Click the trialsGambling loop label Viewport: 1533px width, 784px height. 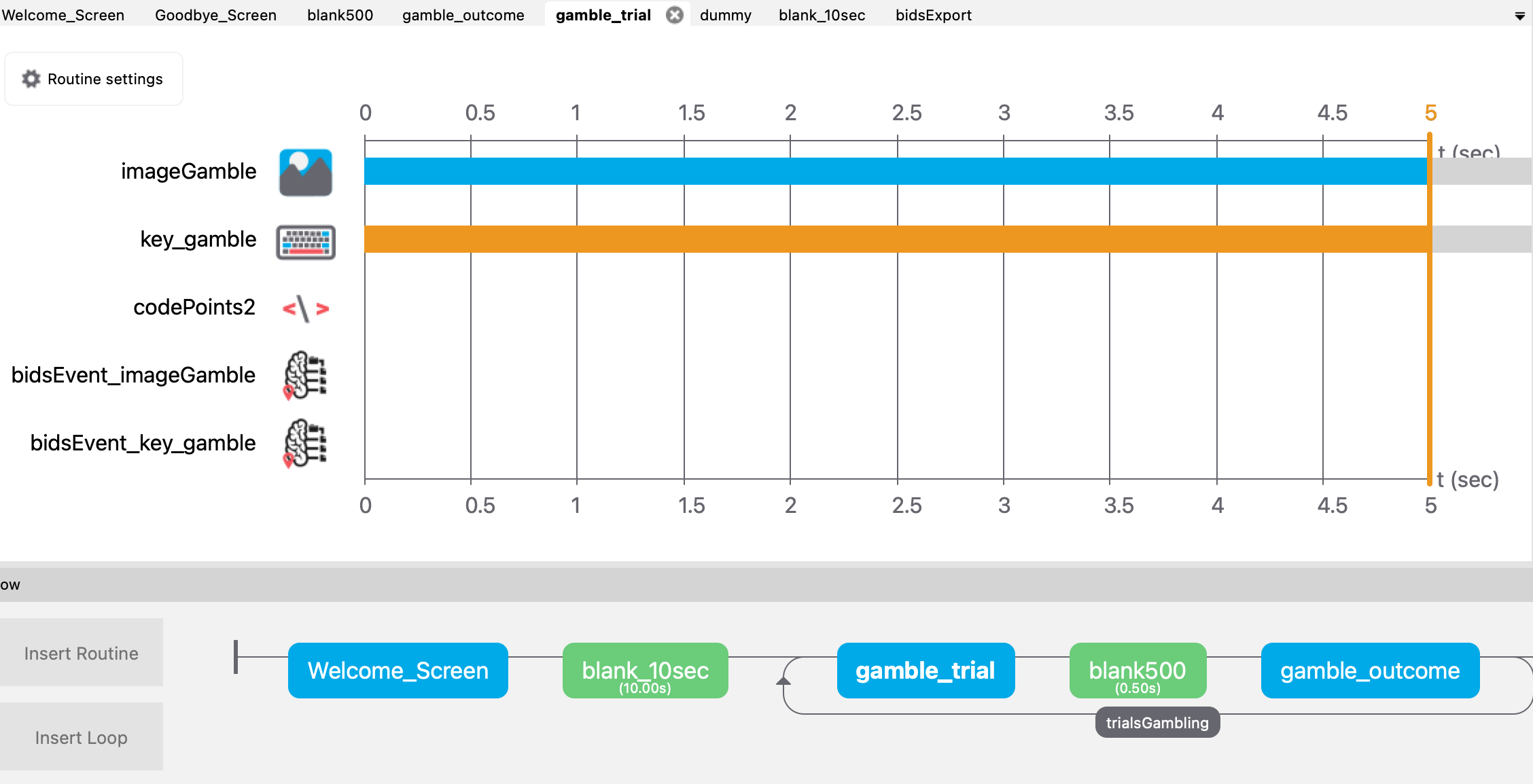pyautogui.click(x=1157, y=723)
